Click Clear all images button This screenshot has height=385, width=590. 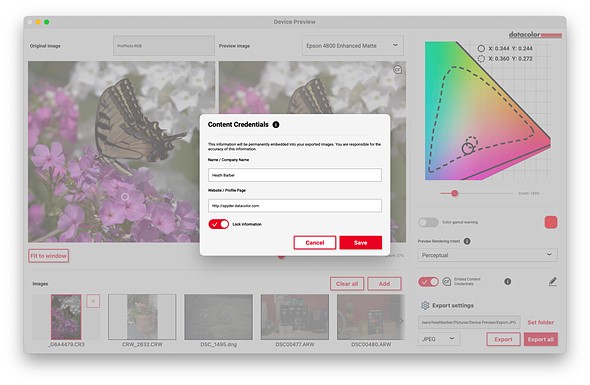[x=347, y=284]
